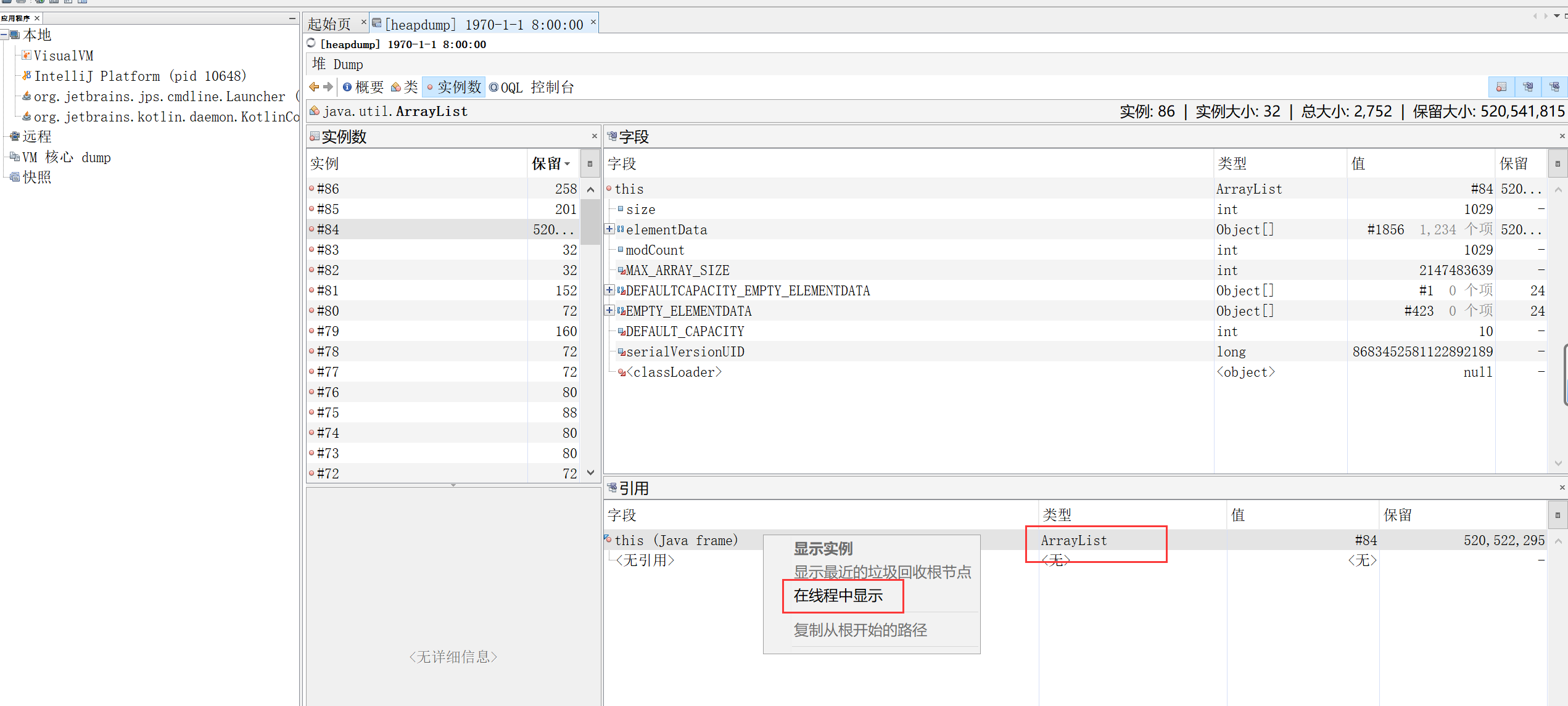
Task: Select the [heapdump] 1970-1-1 8:00:00 tab
Action: coord(484,24)
